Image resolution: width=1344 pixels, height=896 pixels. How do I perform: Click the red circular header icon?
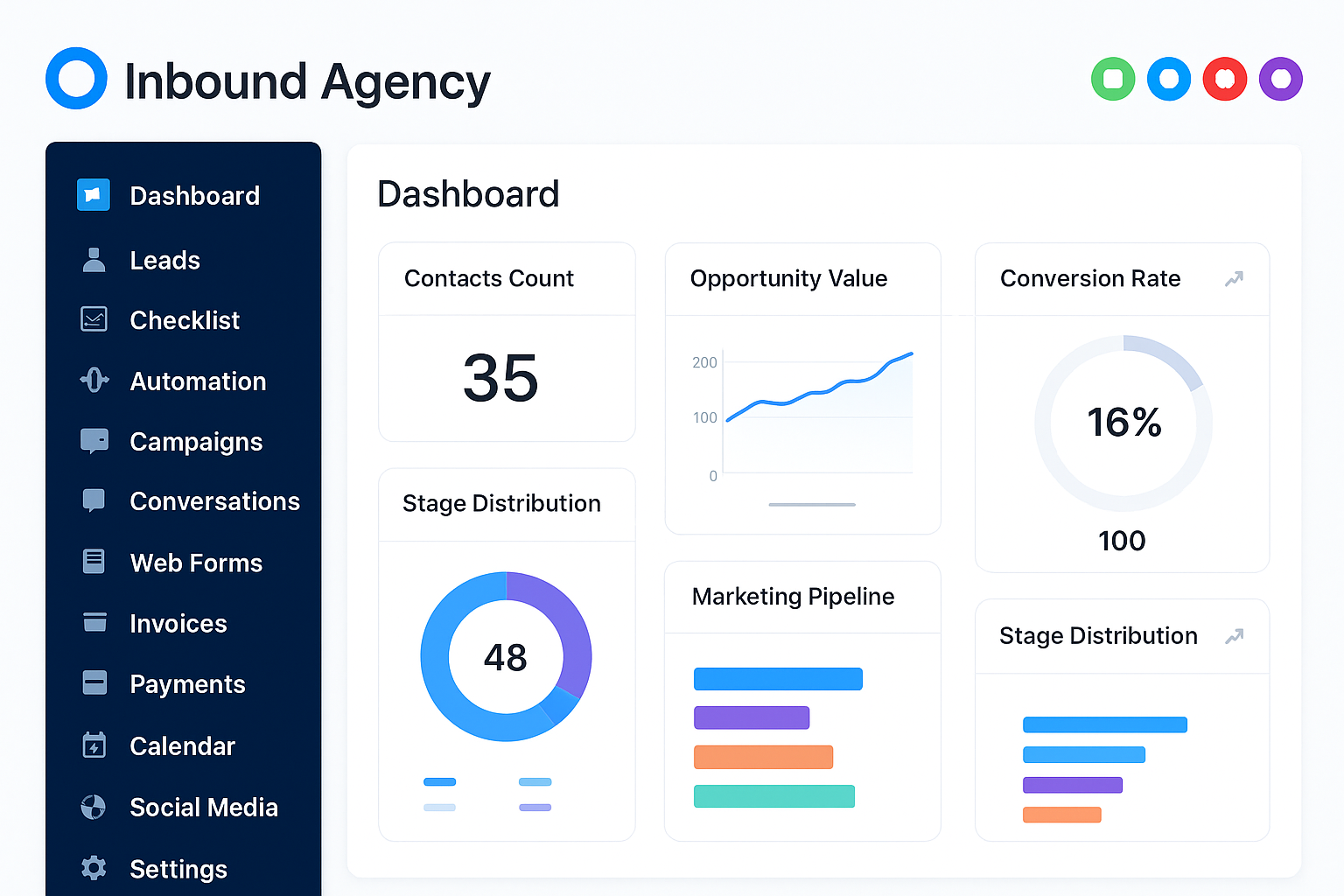click(x=1225, y=80)
